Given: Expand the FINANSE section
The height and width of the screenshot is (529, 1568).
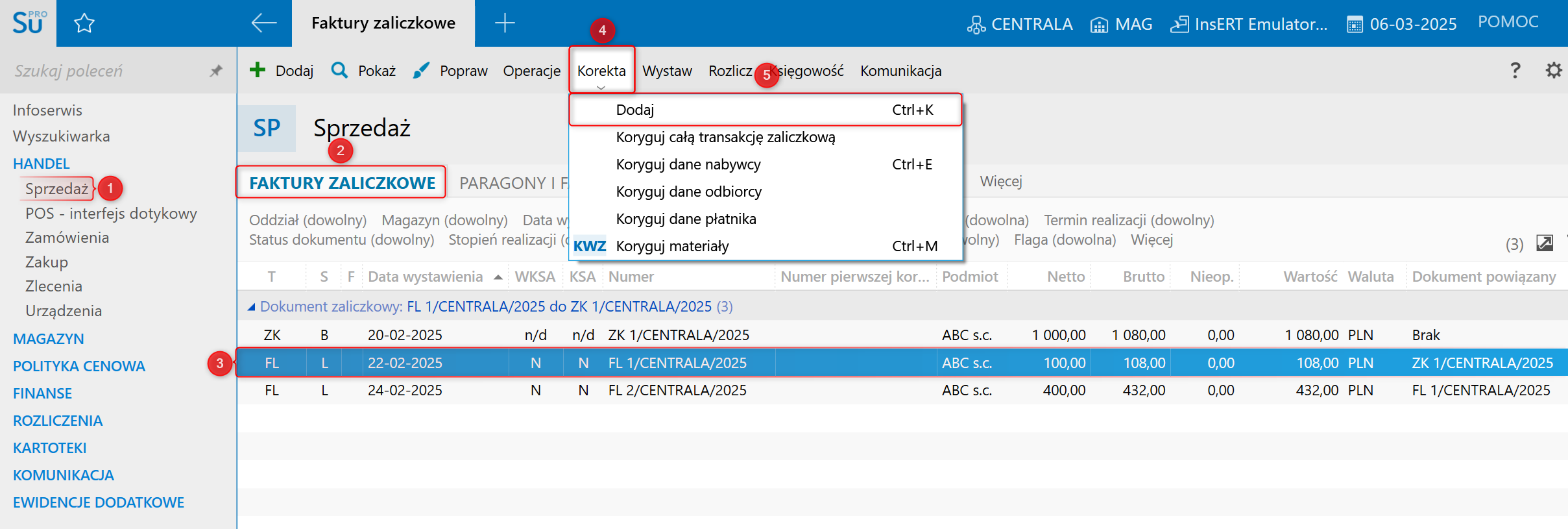Looking at the screenshot, I should coord(42,393).
